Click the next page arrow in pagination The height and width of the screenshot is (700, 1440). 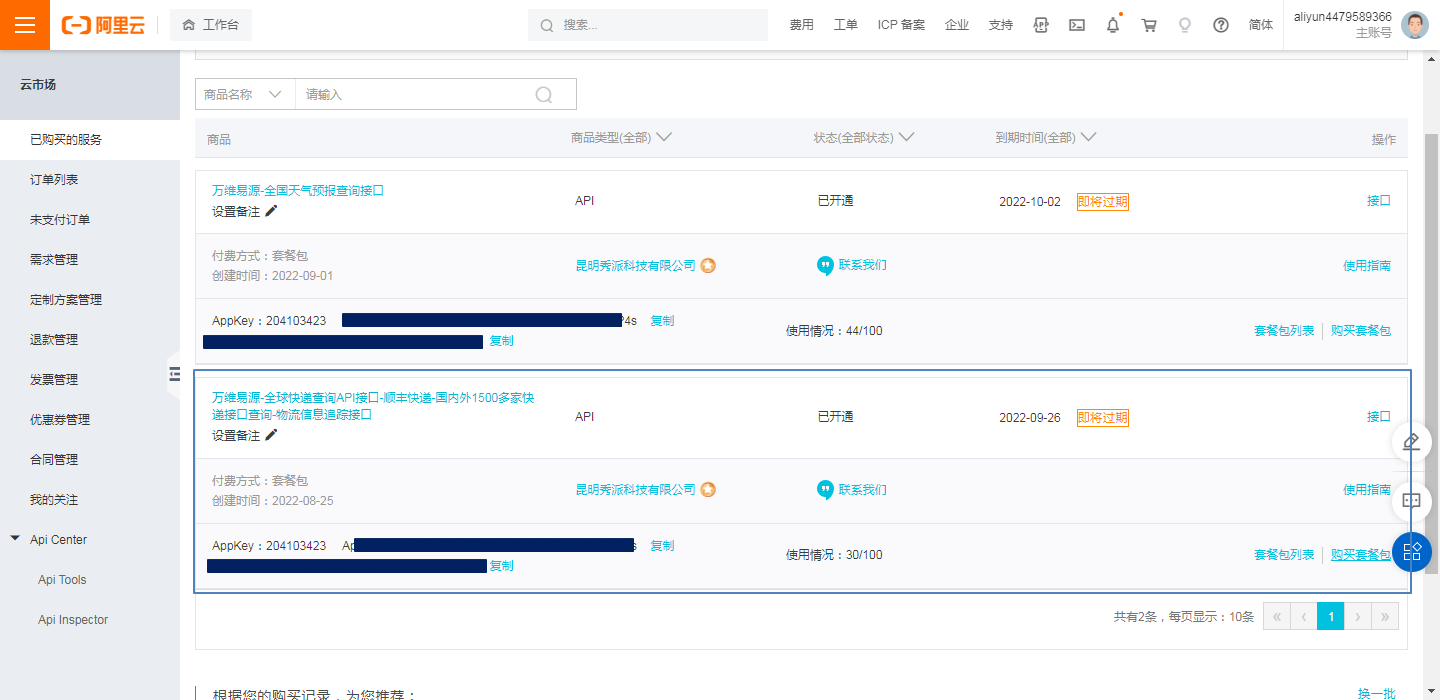1357,617
